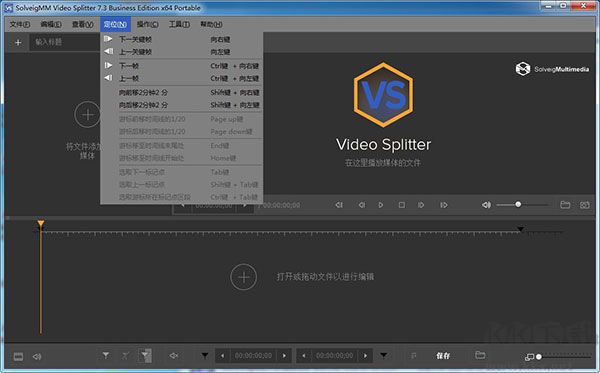Adjust the player volume slider knob
This screenshot has width=600, height=373.
click(x=518, y=204)
